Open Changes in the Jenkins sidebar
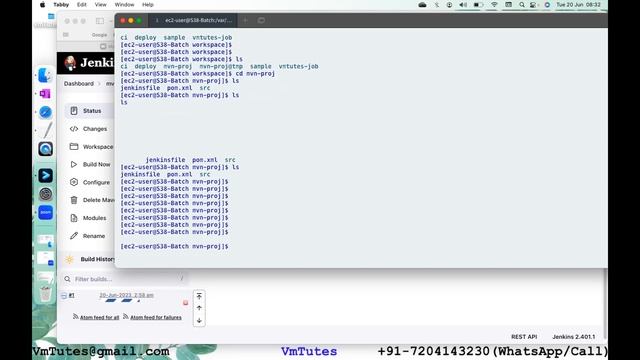 (90, 129)
